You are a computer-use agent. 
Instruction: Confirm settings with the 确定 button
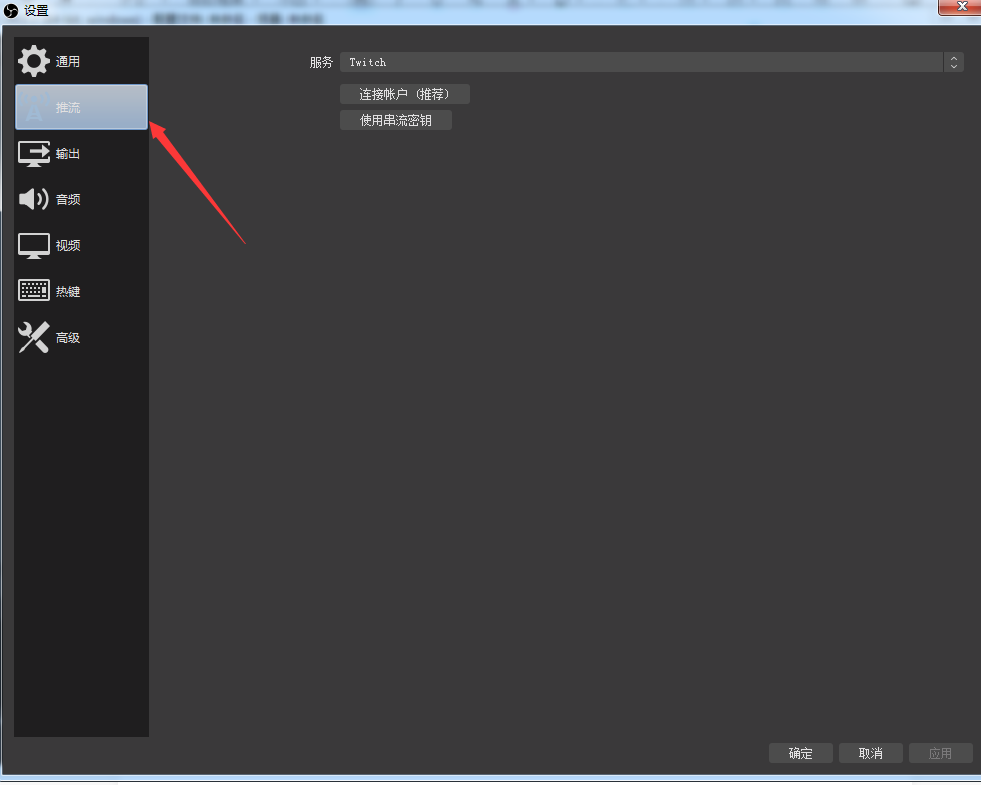pos(800,753)
